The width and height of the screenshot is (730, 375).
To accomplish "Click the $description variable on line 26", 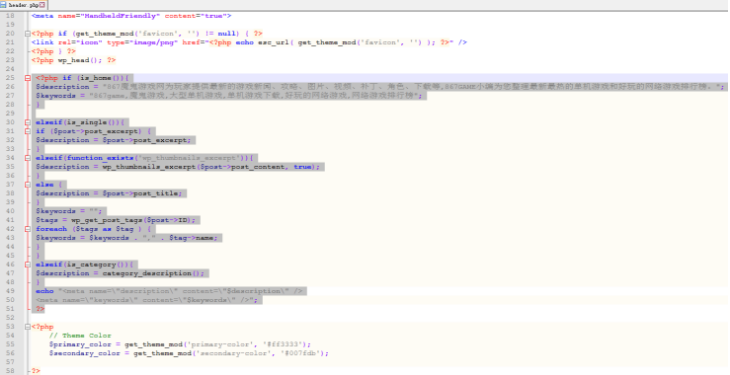I will point(62,87).
